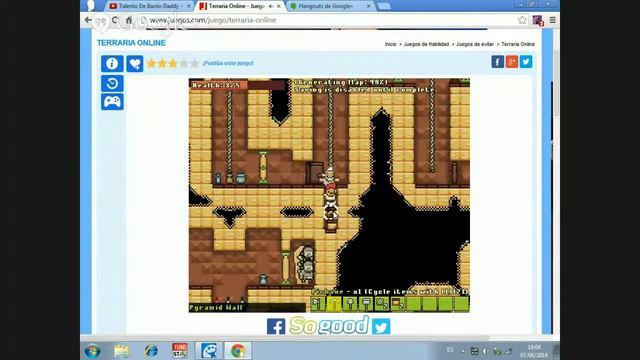This screenshot has width=640, height=360.
Task: Go back with browser back arrow
Action: (88, 20)
